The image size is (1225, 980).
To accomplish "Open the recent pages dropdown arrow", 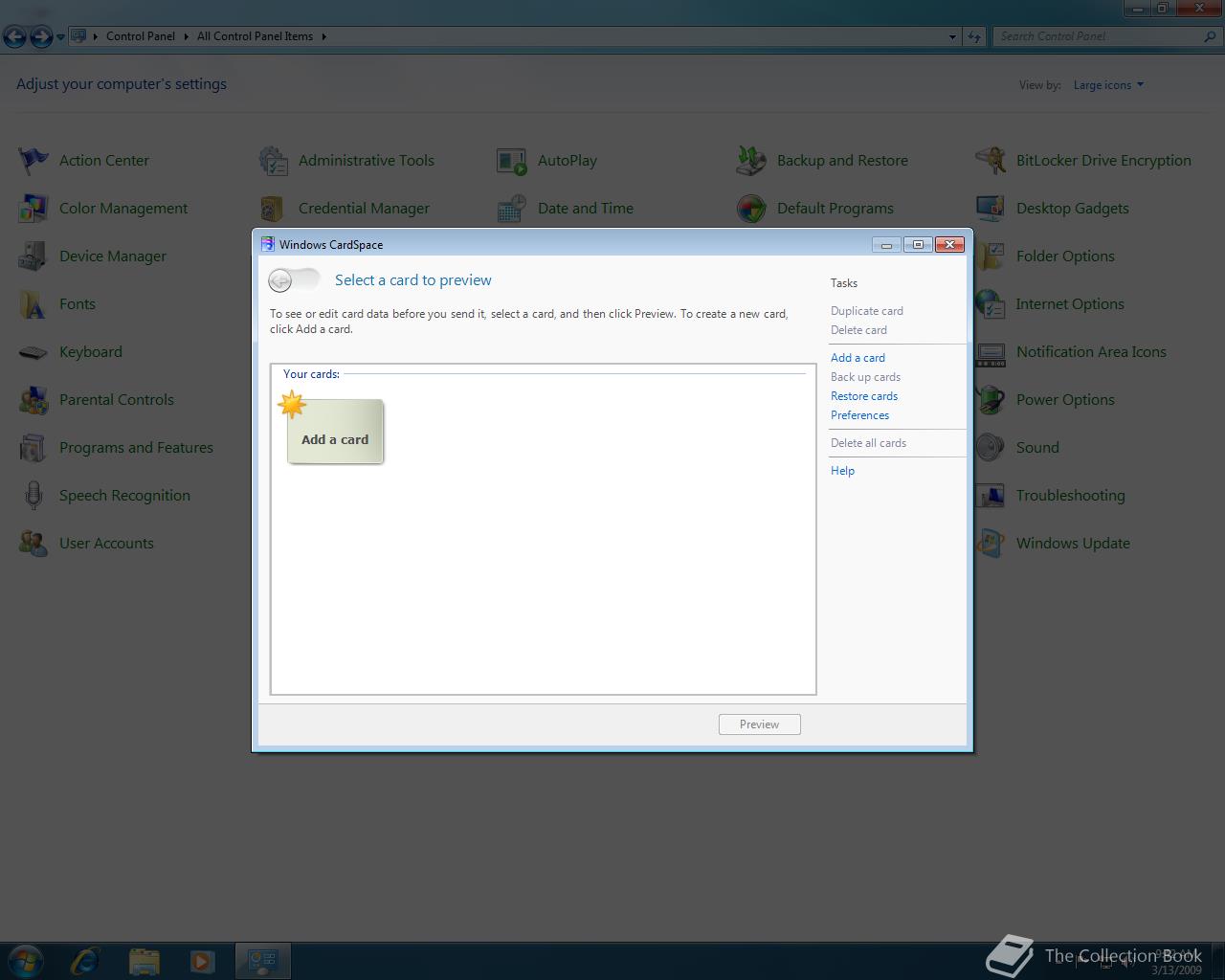I will [x=60, y=37].
